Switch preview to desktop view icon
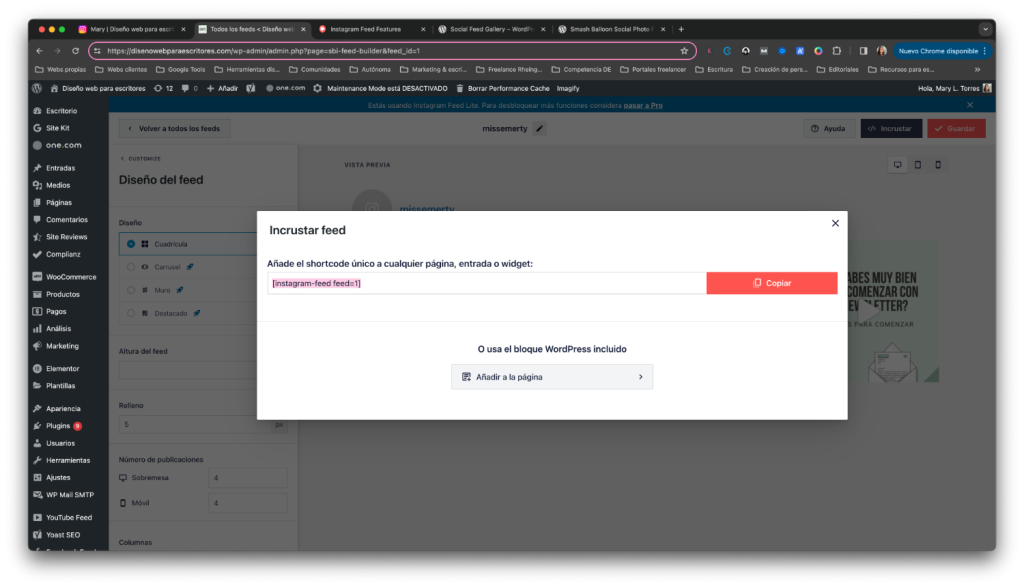The image size is (1024, 588). click(x=897, y=164)
